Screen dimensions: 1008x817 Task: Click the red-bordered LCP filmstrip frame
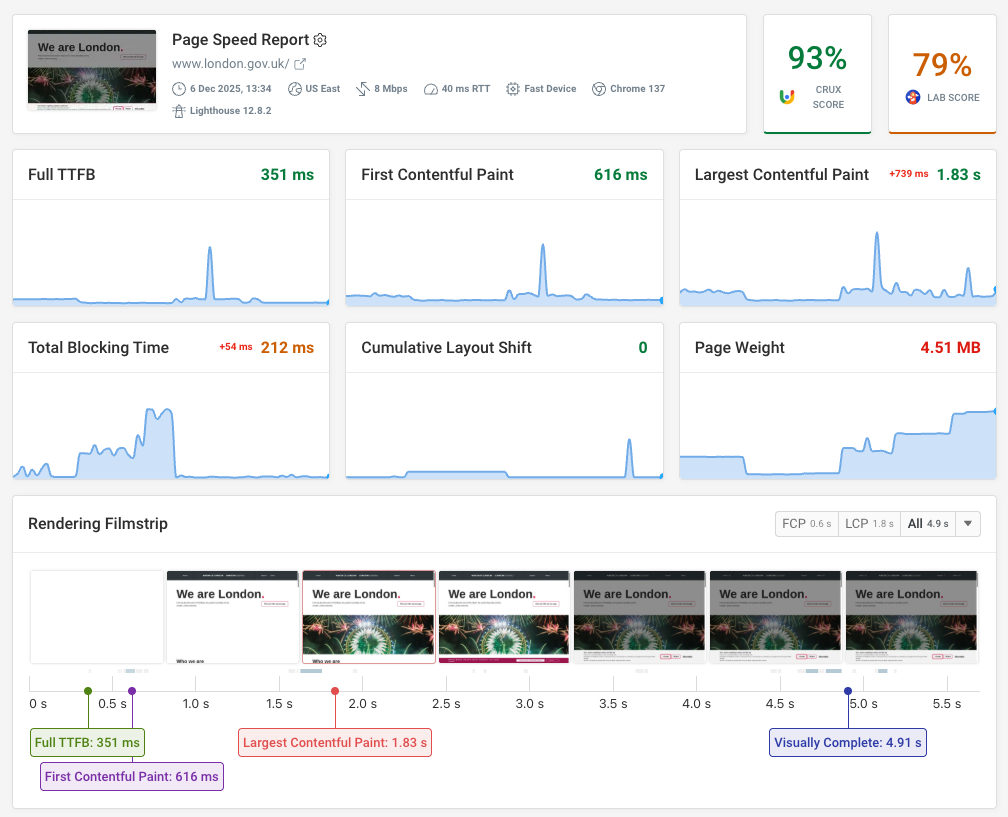coord(368,614)
